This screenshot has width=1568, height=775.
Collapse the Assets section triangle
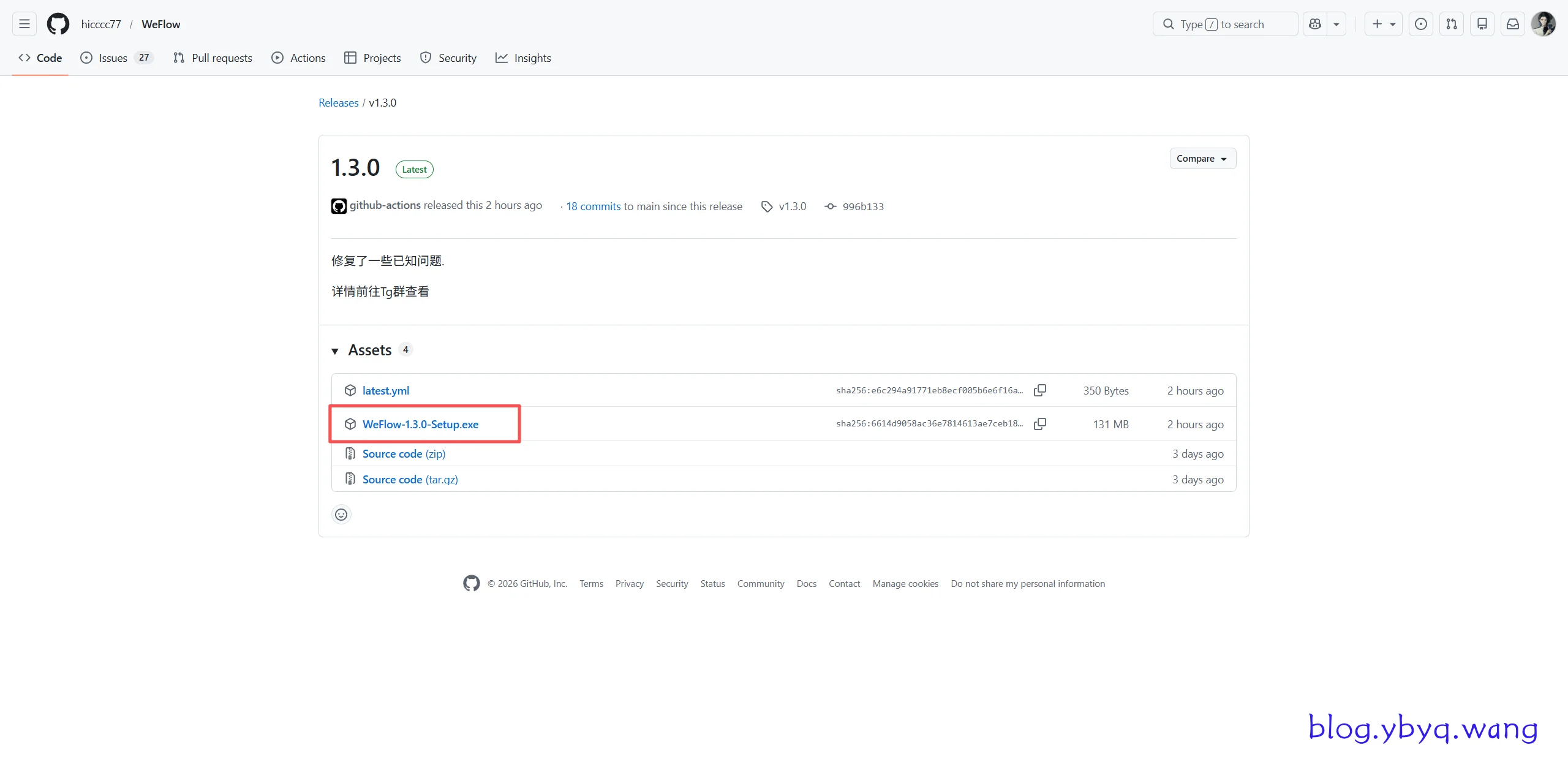pyautogui.click(x=335, y=351)
